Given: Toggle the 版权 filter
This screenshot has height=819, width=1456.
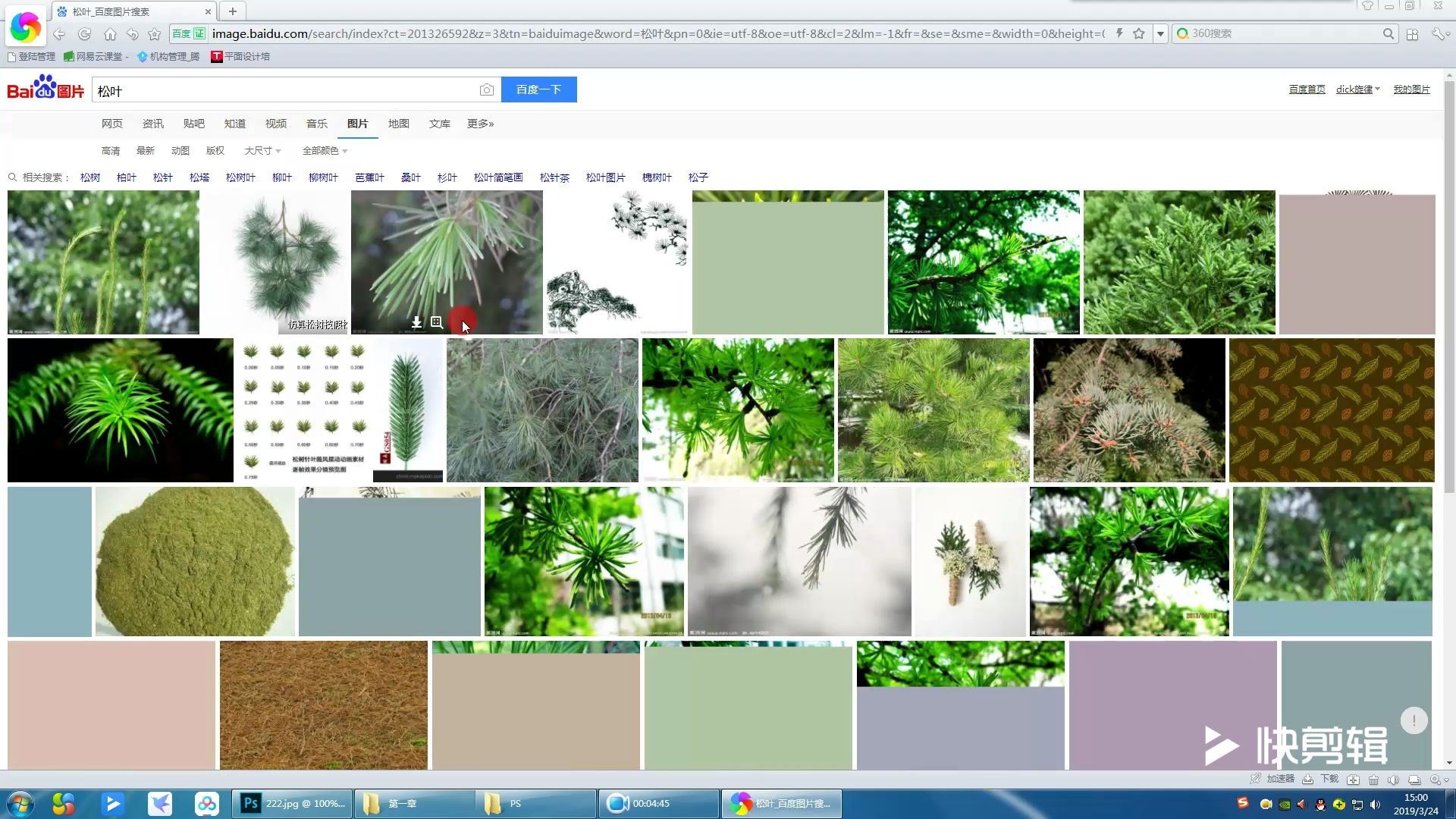Looking at the screenshot, I should pyautogui.click(x=215, y=151).
